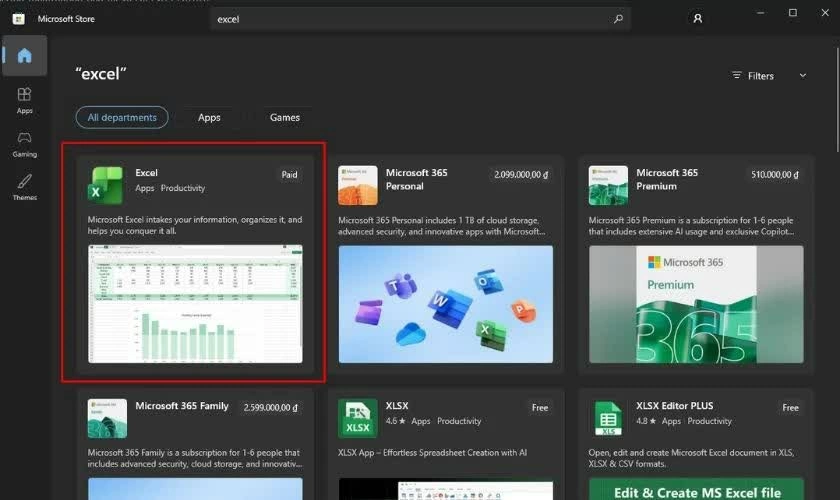The image size is (840, 500).
Task: Open the Gaming section in sidebar
Action: point(25,144)
